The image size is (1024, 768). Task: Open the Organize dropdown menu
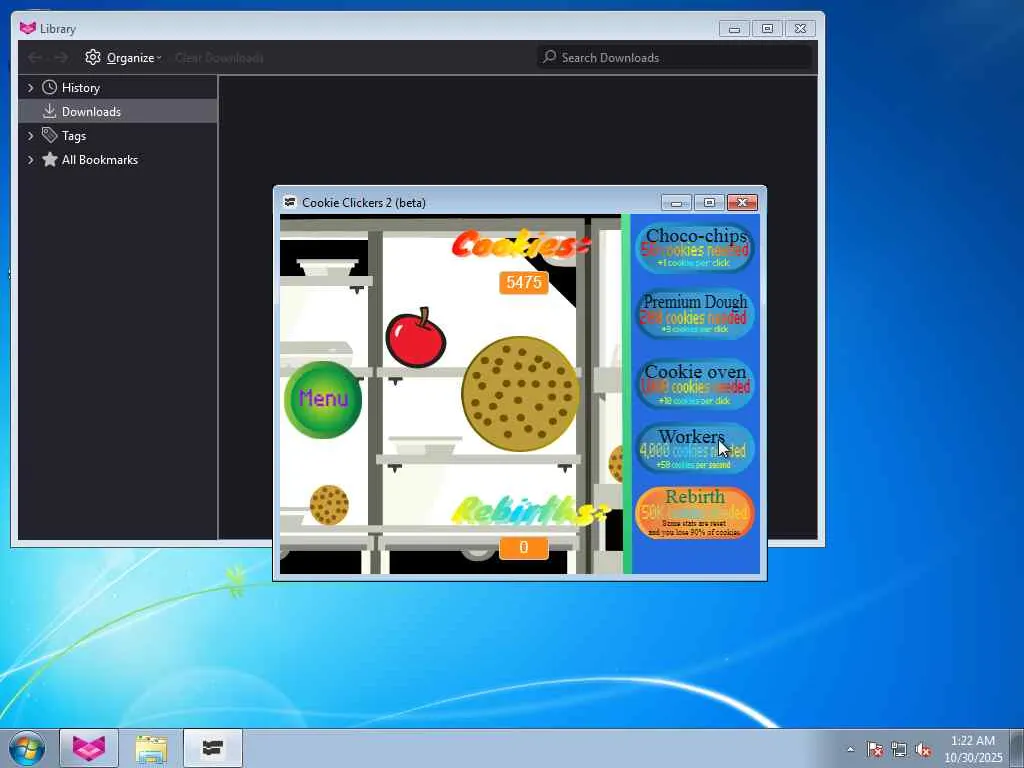pos(123,57)
